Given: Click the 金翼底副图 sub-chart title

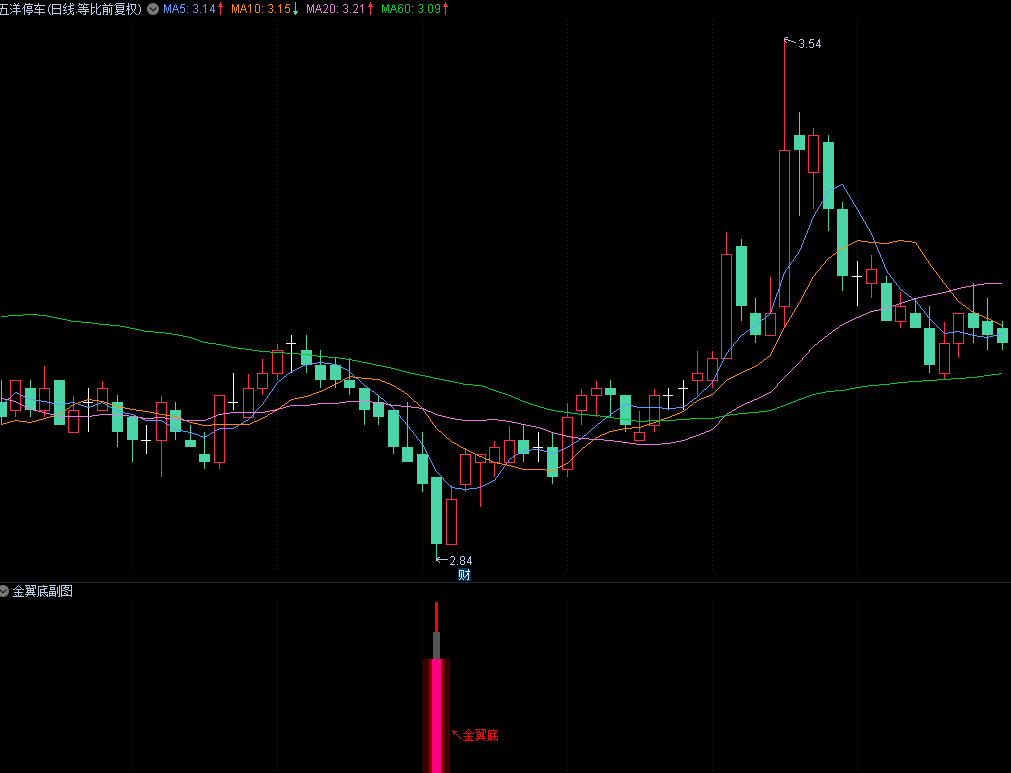Looking at the screenshot, I should pyautogui.click(x=42, y=592).
